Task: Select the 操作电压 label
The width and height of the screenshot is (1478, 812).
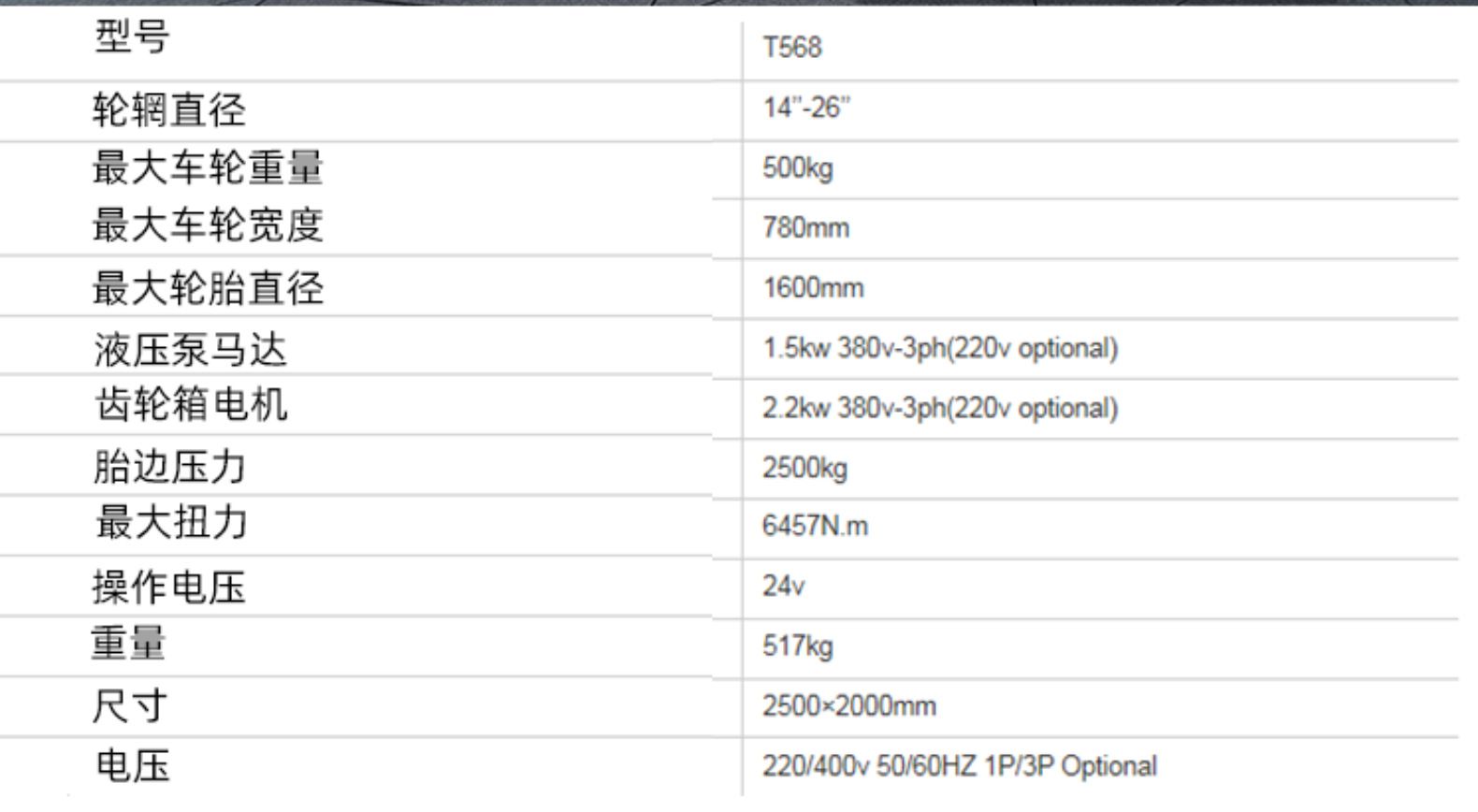Action: pyautogui.click(x=169, y=587)
